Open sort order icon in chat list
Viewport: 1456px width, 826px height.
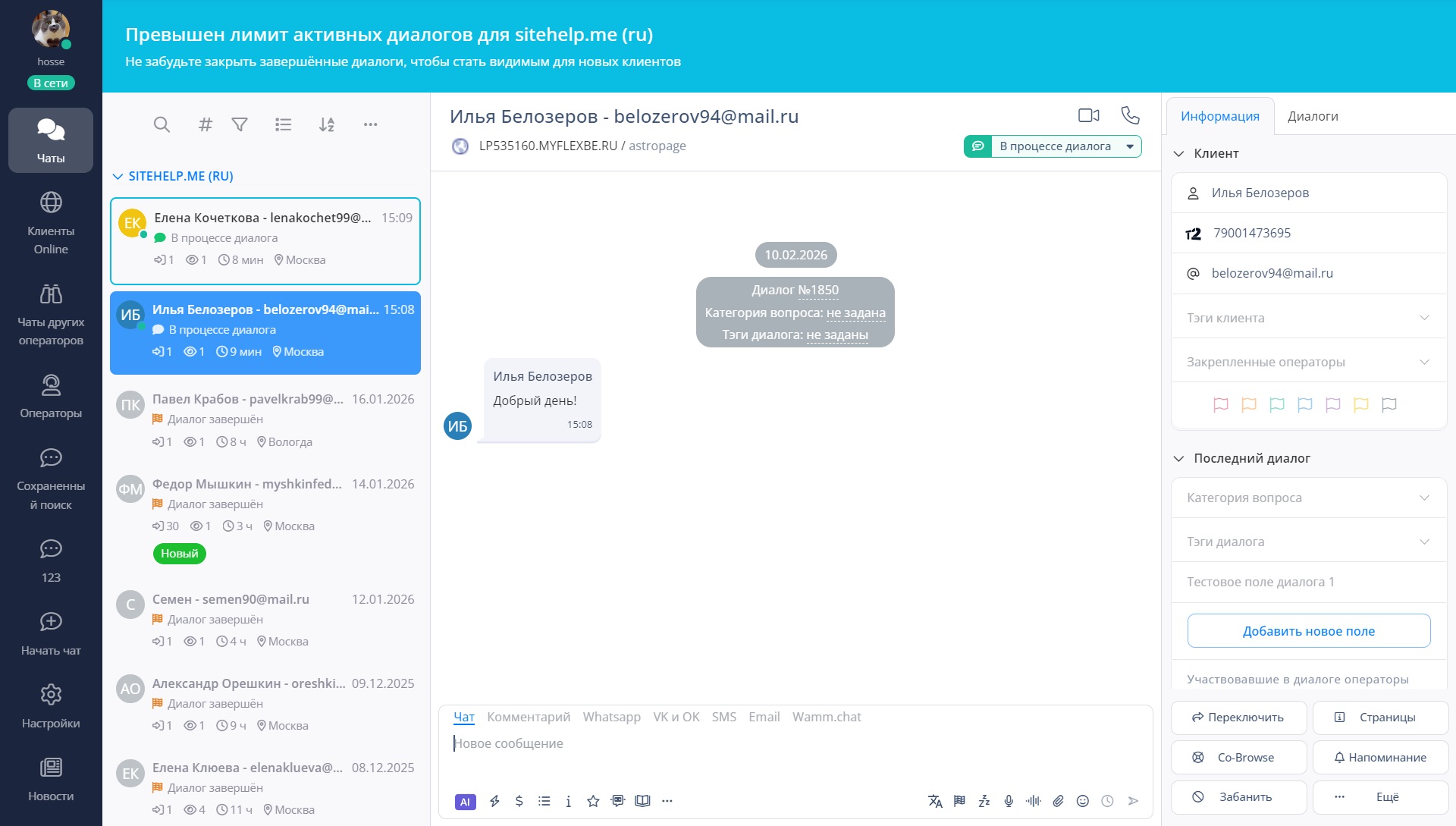point(327,124)
